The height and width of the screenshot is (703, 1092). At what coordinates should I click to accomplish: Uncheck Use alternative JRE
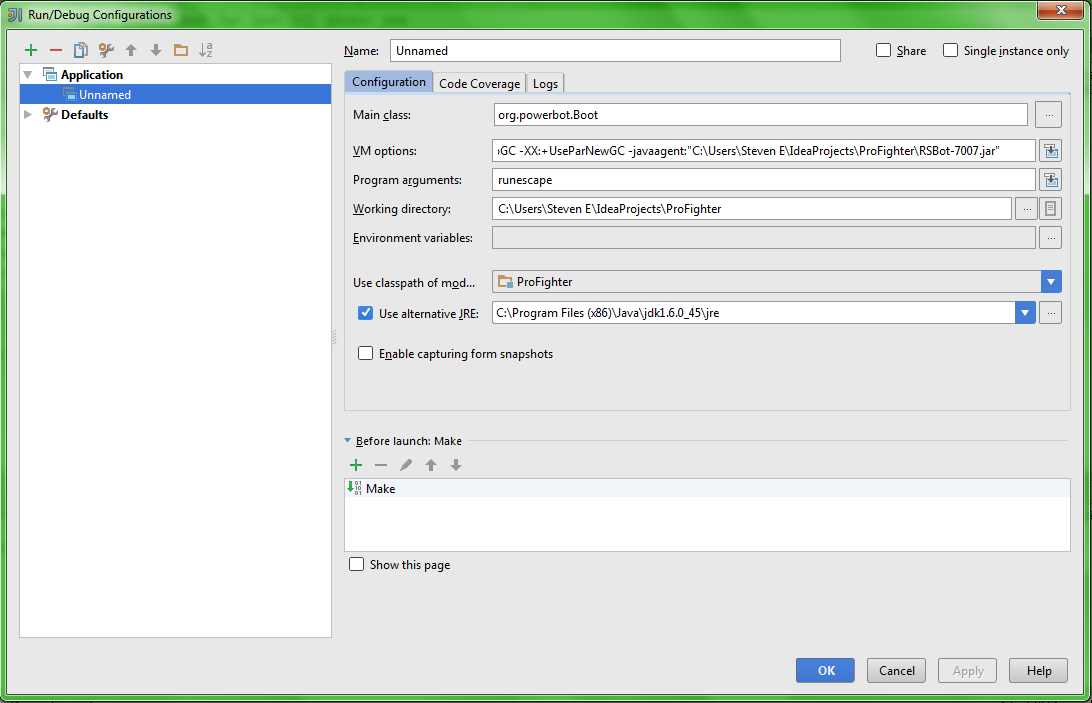tap(366, 313)
